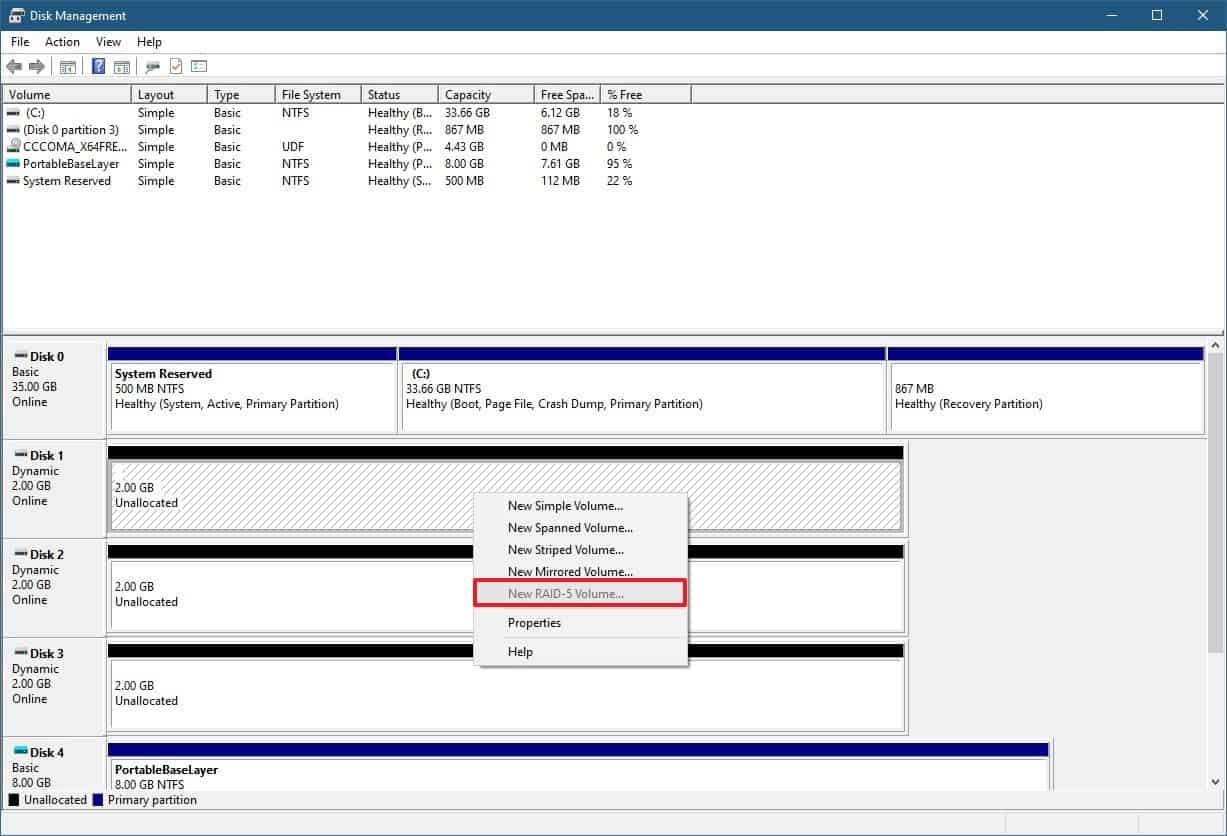This screenshot has width=1227, height=836.
Task: Click the blue Primary partition legend swatch
Action: click(97, 800)
